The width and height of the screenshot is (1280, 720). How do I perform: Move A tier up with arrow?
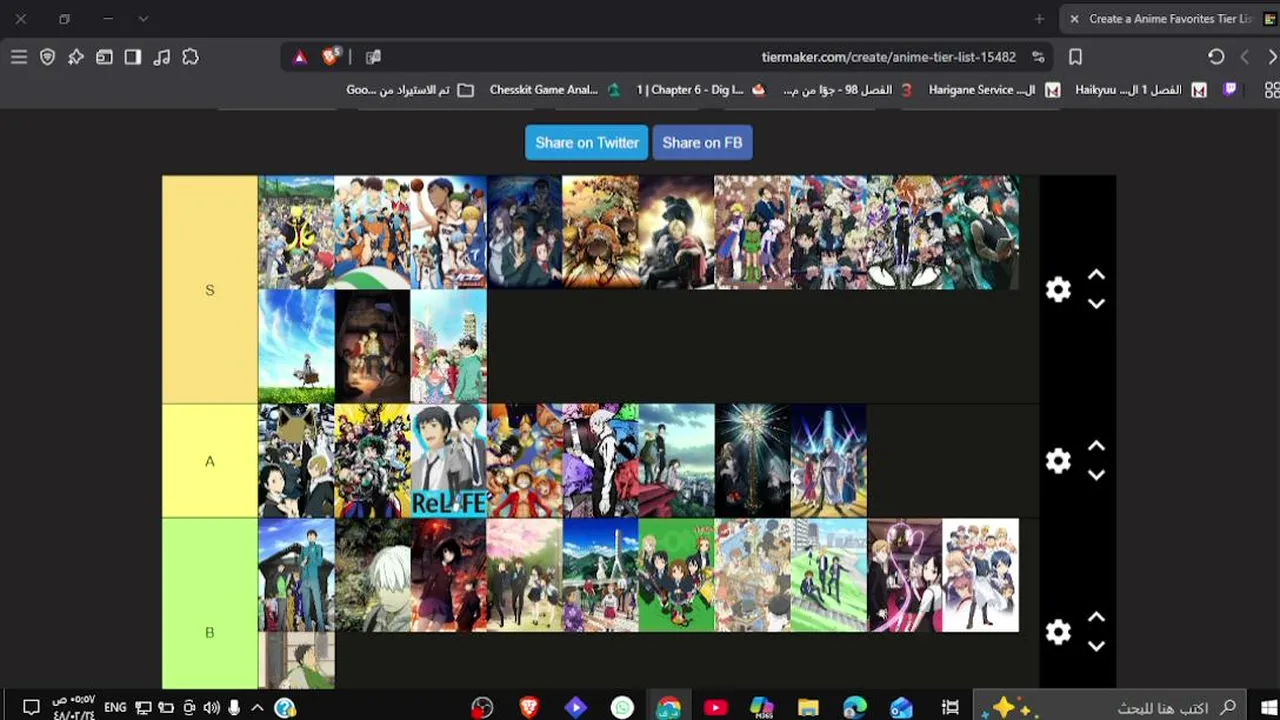click(x=1096, y=446)
